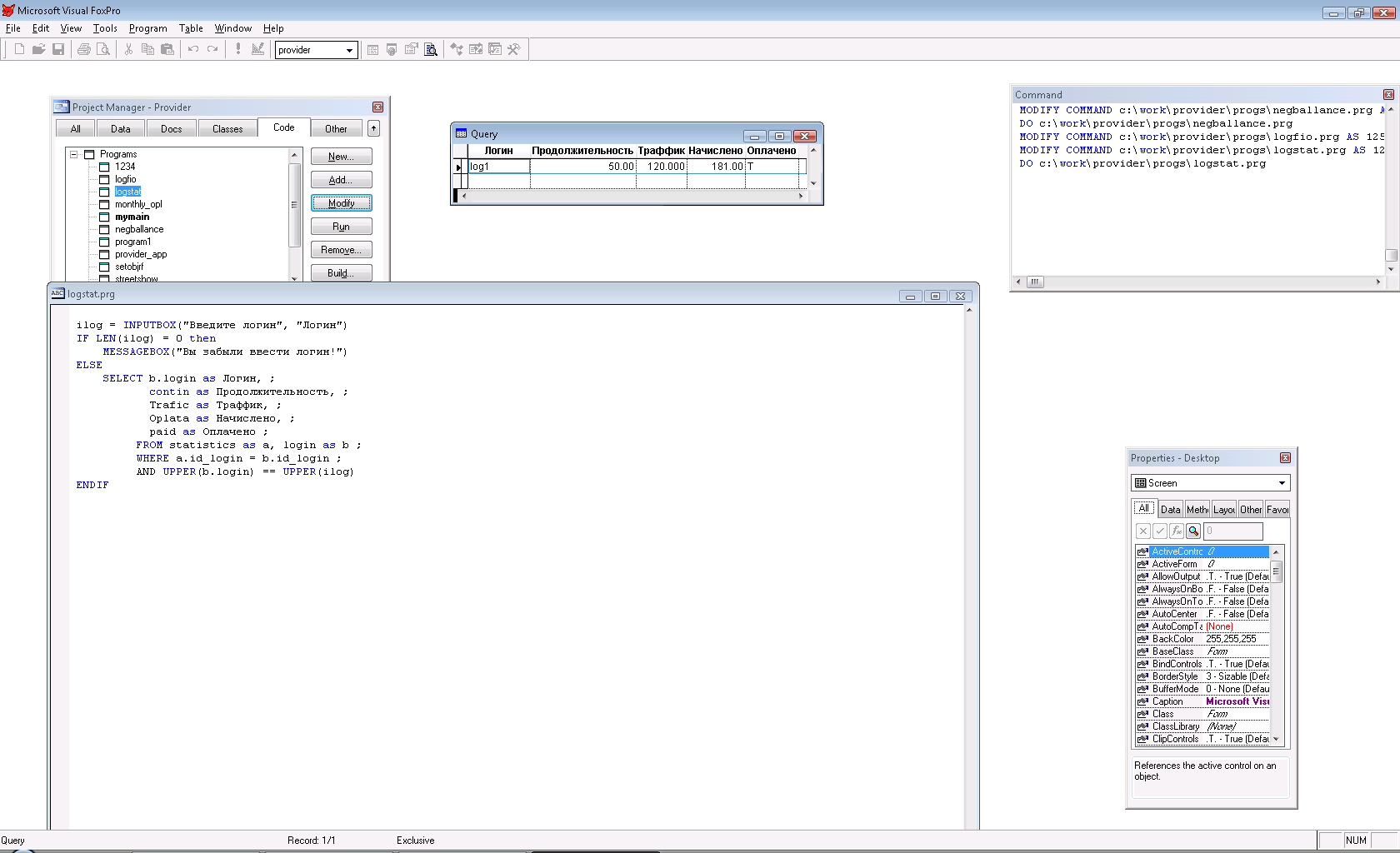
Task: Click the Cut scissors icon
Action: pos(128,50)
